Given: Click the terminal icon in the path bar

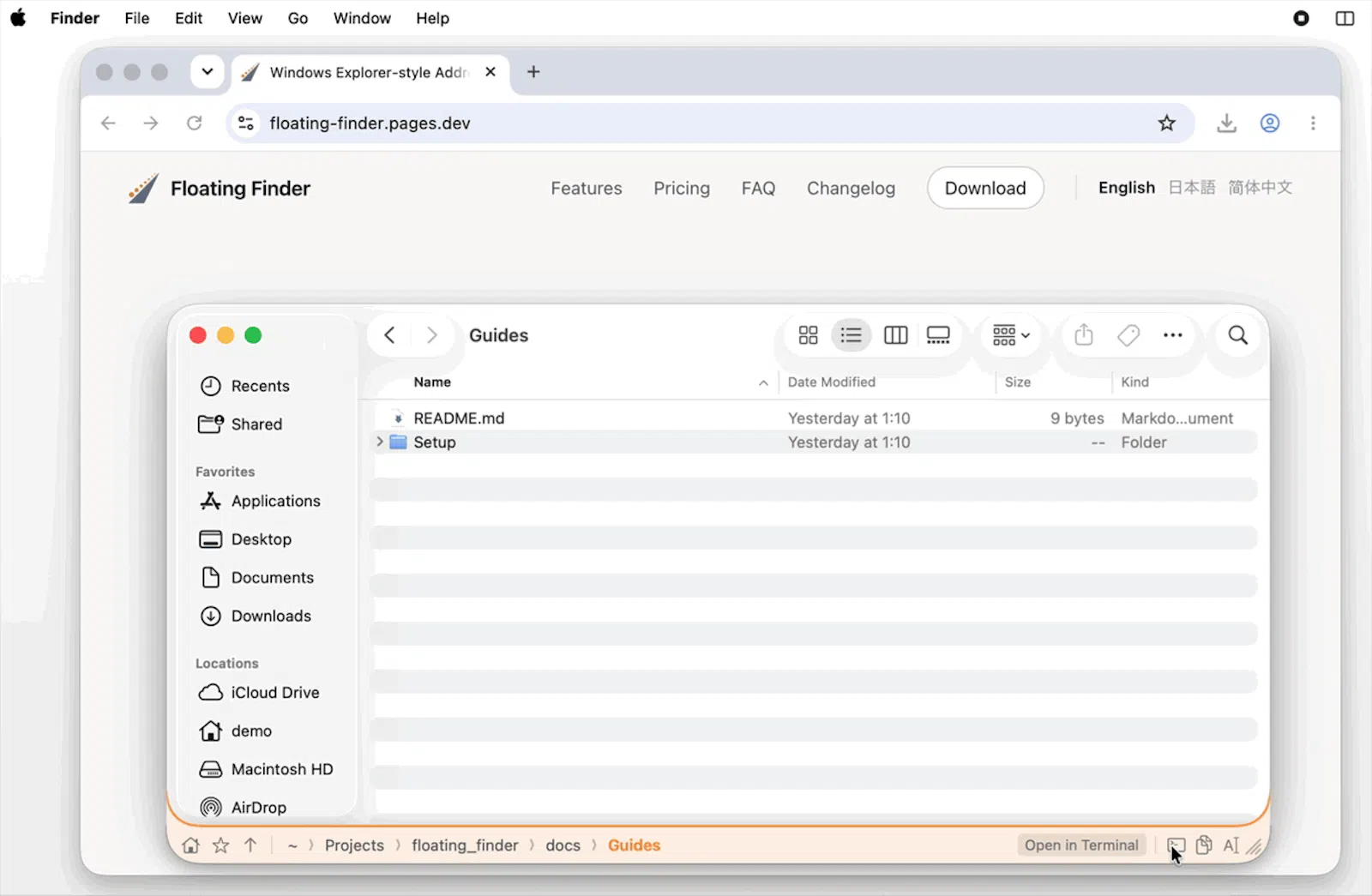Looking at the screenshot, I should [1176, 845].
